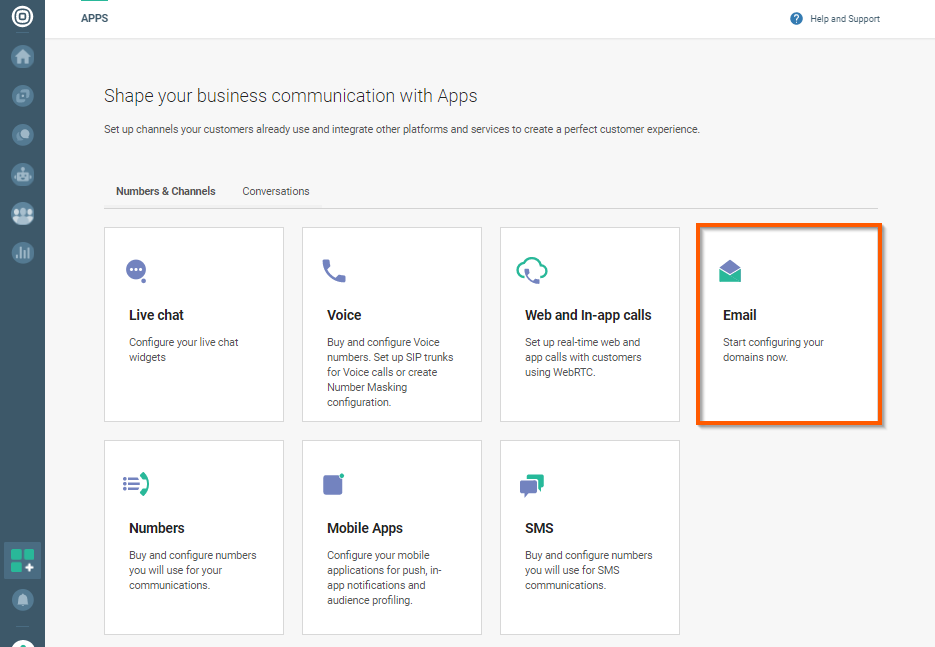
Task: Switch to the Conversations tab
Action: 275,191
